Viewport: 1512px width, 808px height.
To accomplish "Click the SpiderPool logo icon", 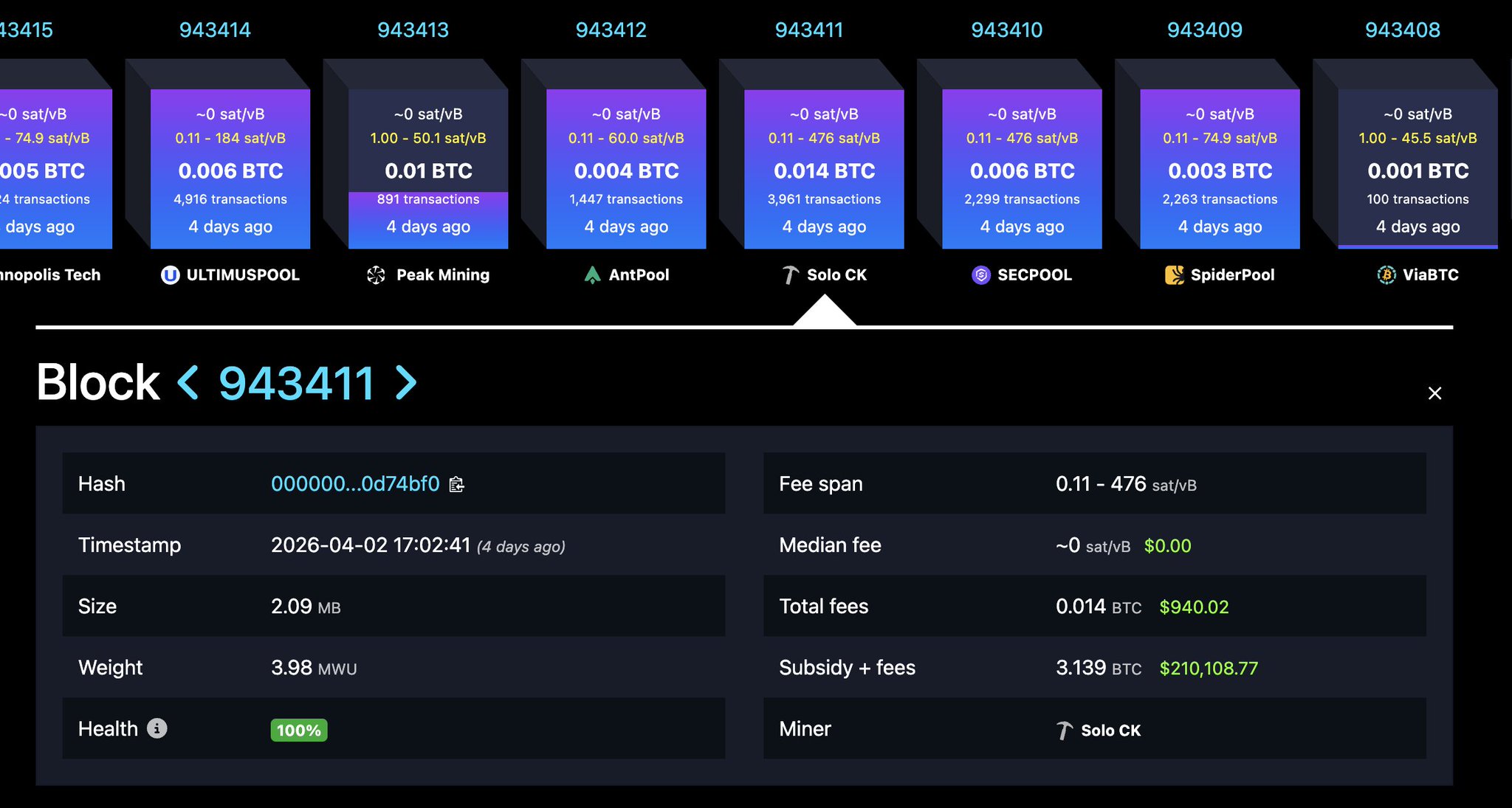I will (x=1174, y=275).
